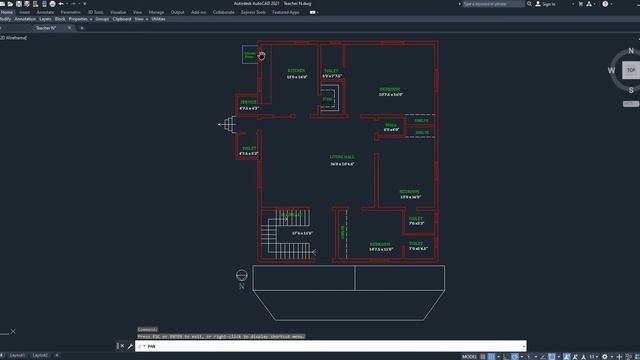This screenshot has height=360, width=640.
Task: Open the 1:1 annotation scale dropdown
Action: (593, 357)
